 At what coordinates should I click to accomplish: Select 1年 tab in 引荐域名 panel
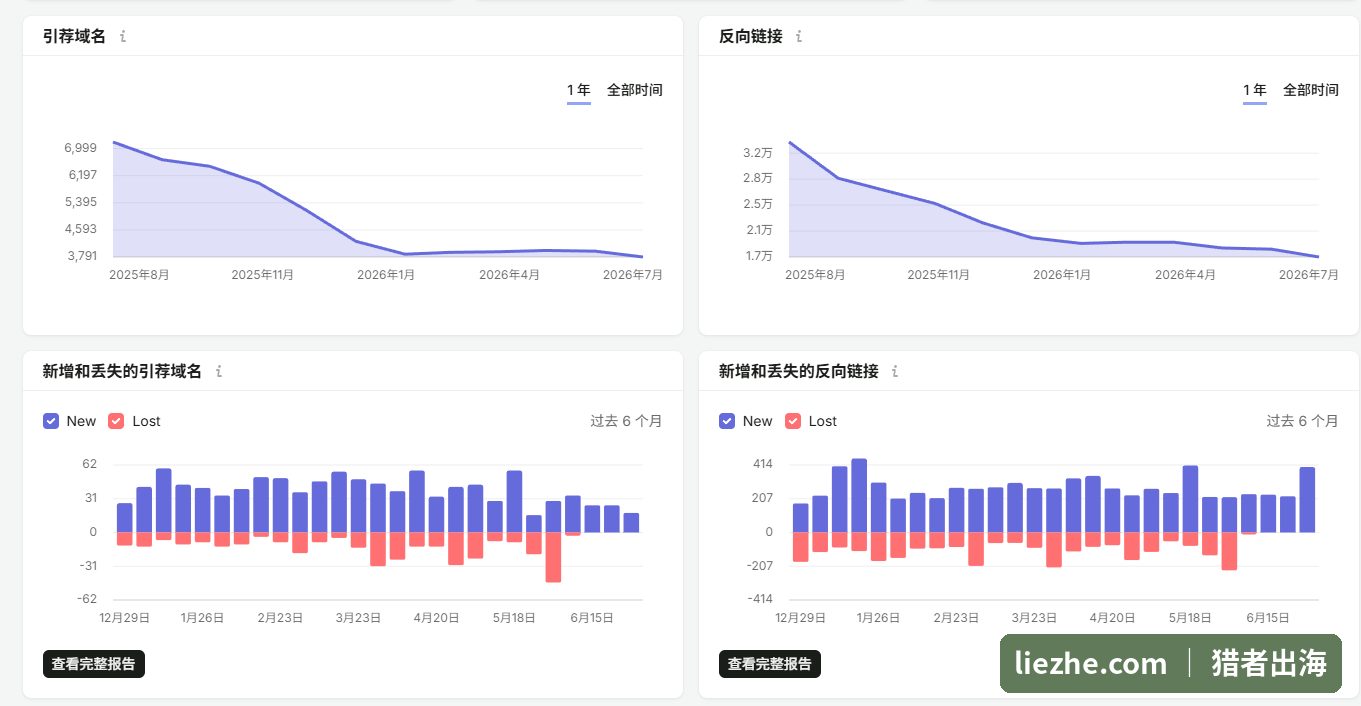click(x=579, y=90)
